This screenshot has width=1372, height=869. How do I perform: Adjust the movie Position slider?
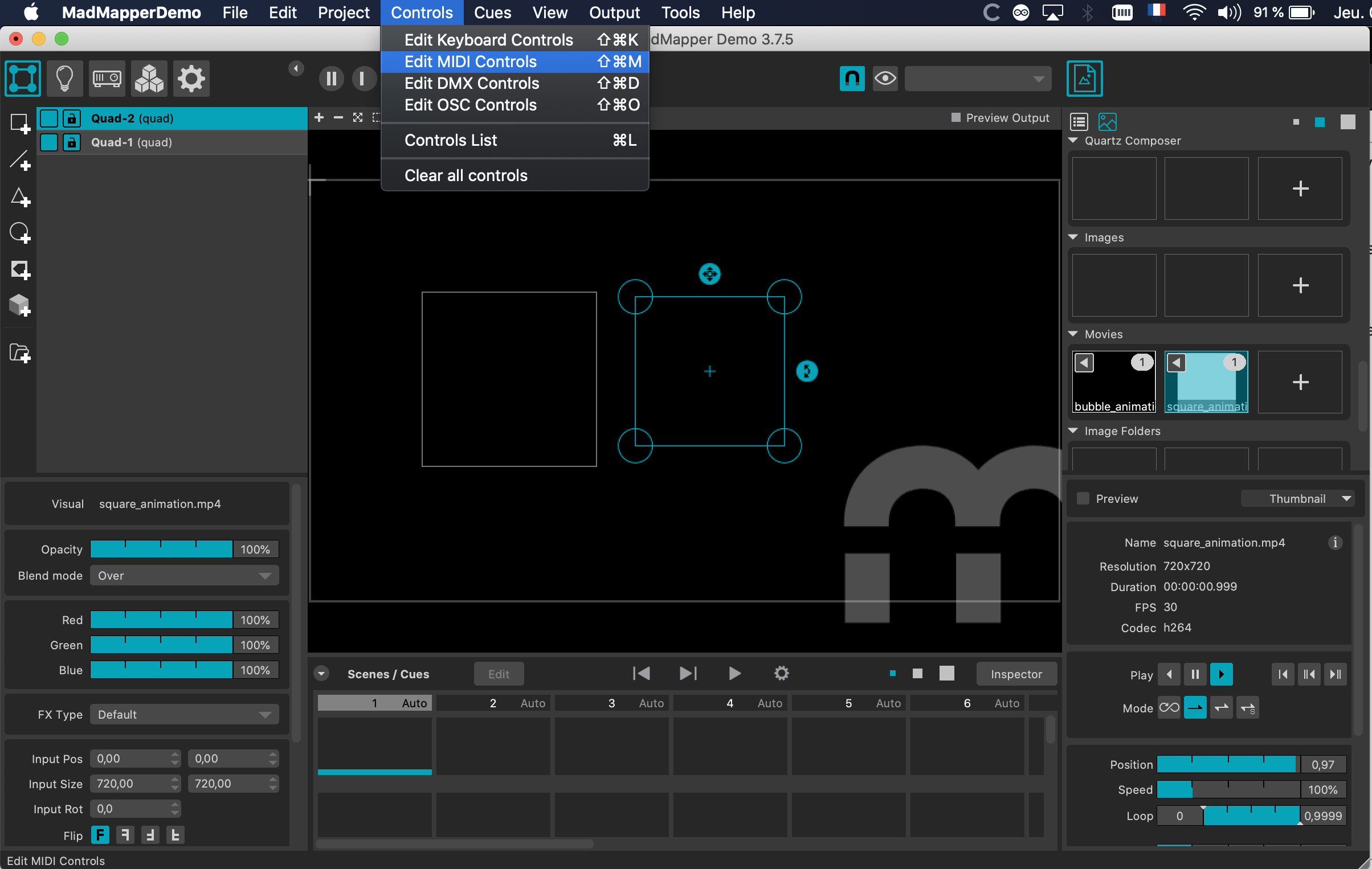(x=1228, y=764)
